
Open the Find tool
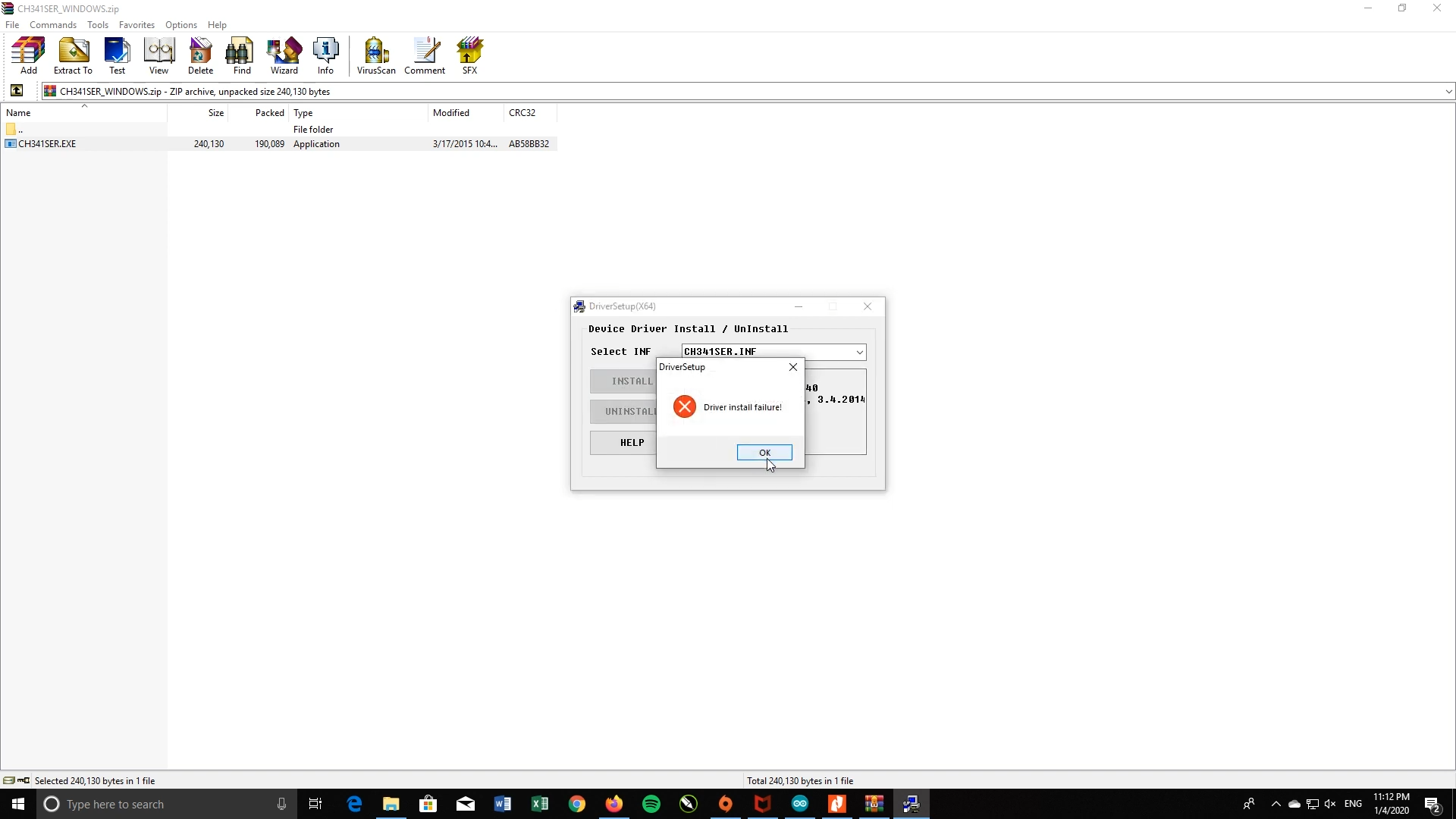pos(242,55)
